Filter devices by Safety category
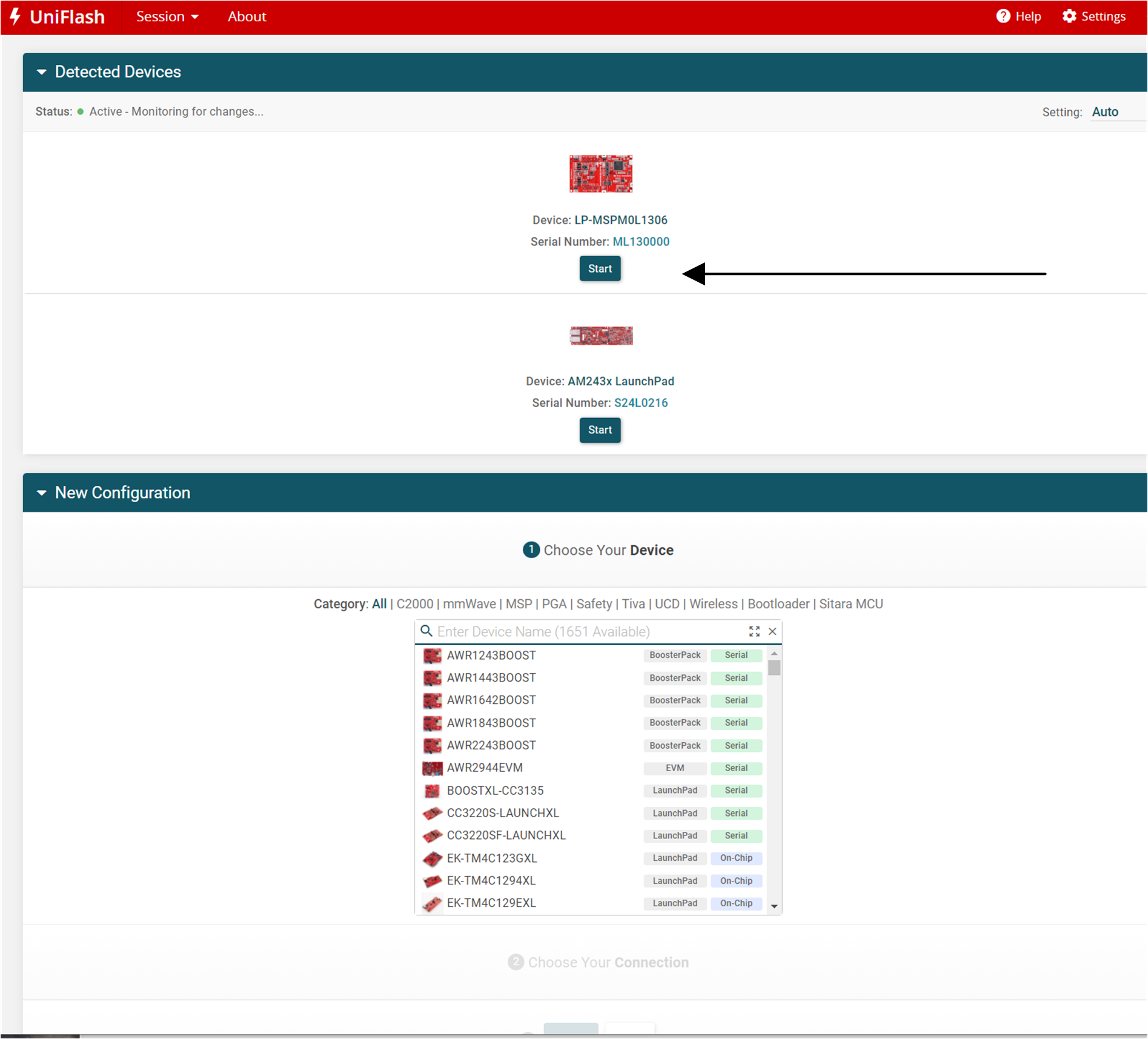The width and height of the screenshot is (1148, 1039). (594, 604)
